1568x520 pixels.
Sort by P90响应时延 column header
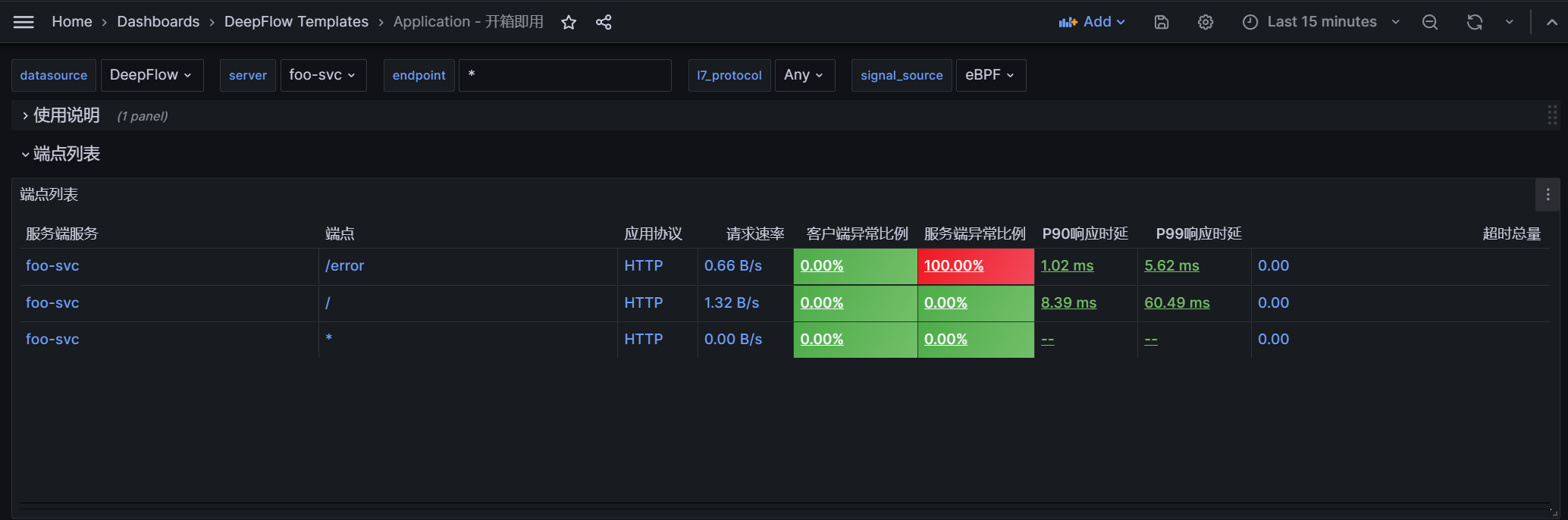(x=1085, y=233)
